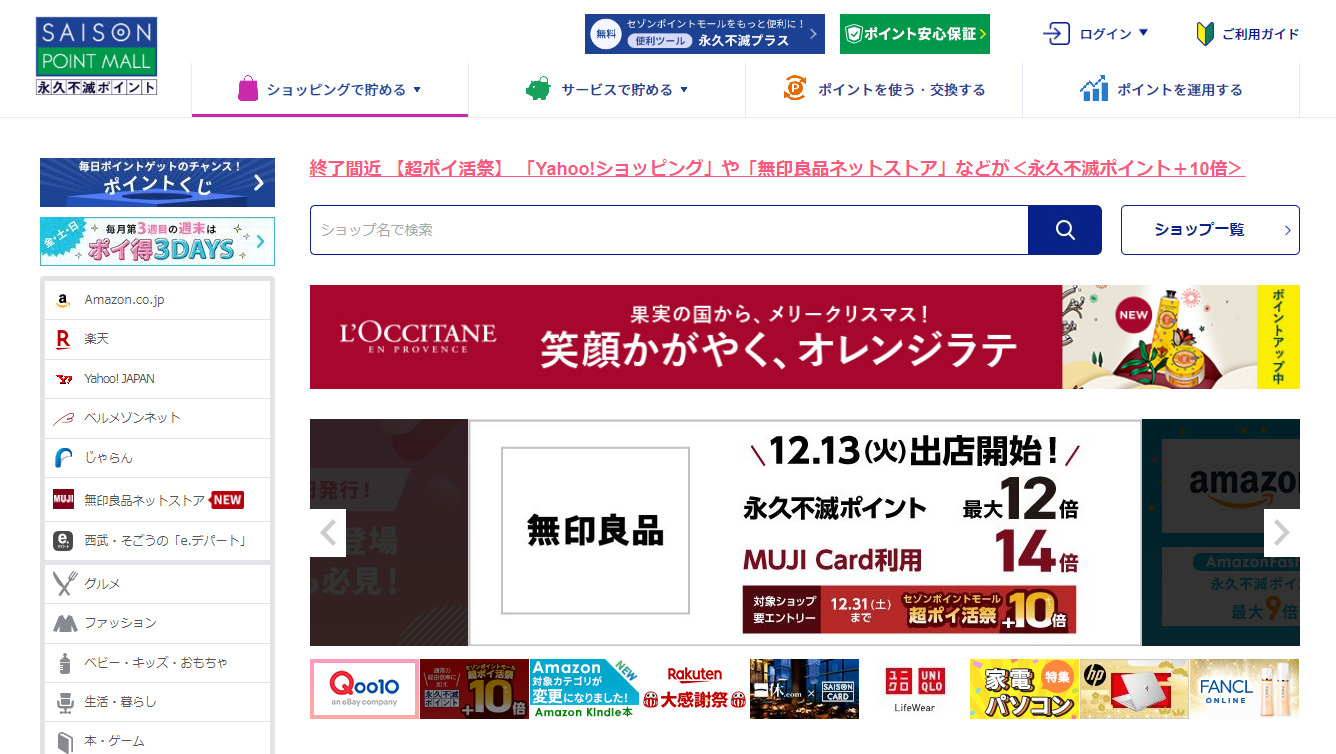Open the Qoo10 shop thumbnail
The width and height of the screenshot is (1336, 754).
pyautogui.click(x=364, y=689)
